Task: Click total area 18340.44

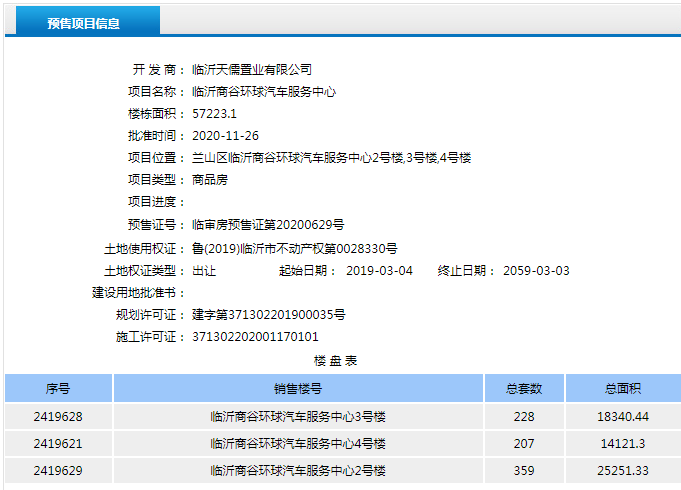Action: click(x=623, y=417)
